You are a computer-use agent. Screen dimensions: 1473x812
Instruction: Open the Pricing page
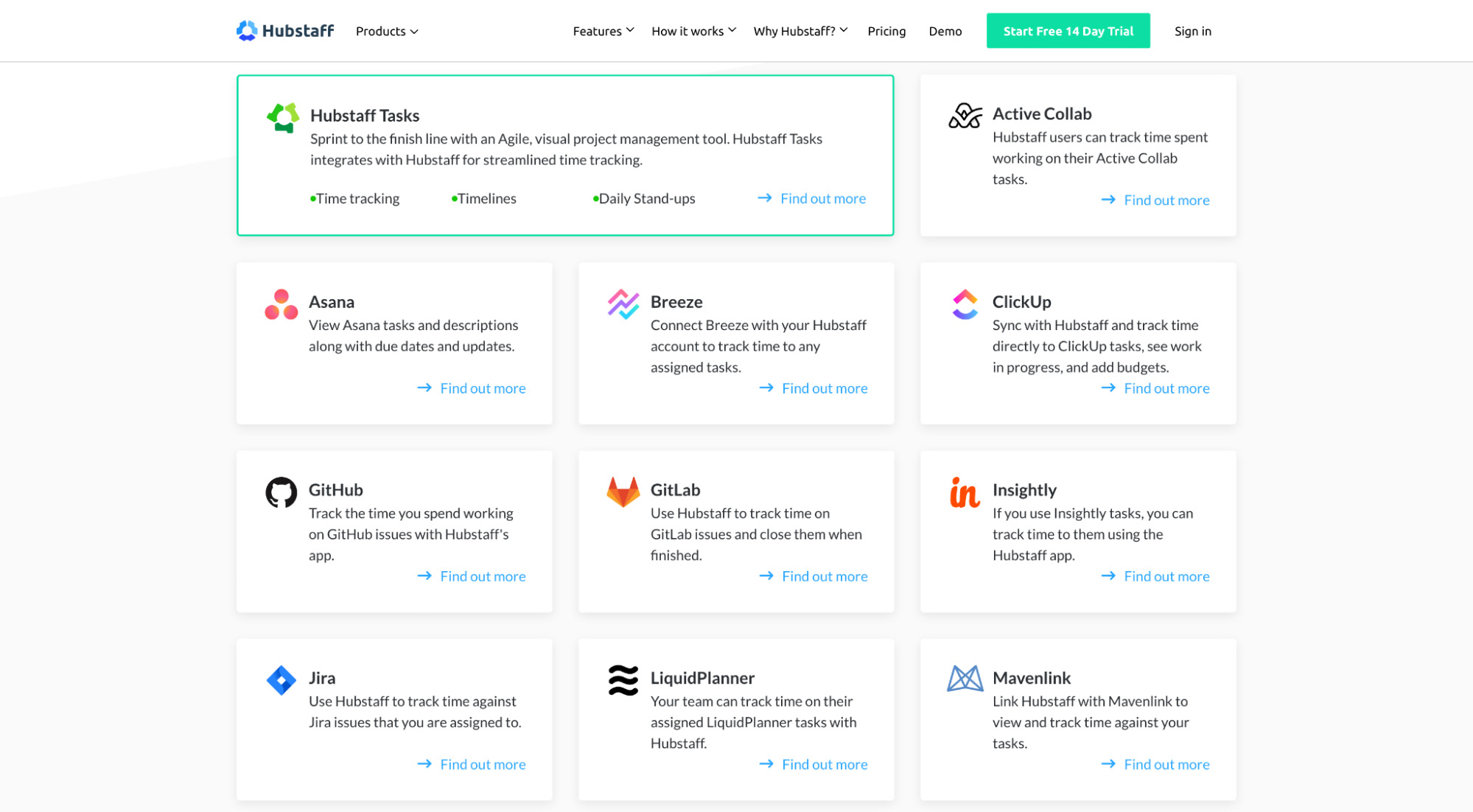886,31
